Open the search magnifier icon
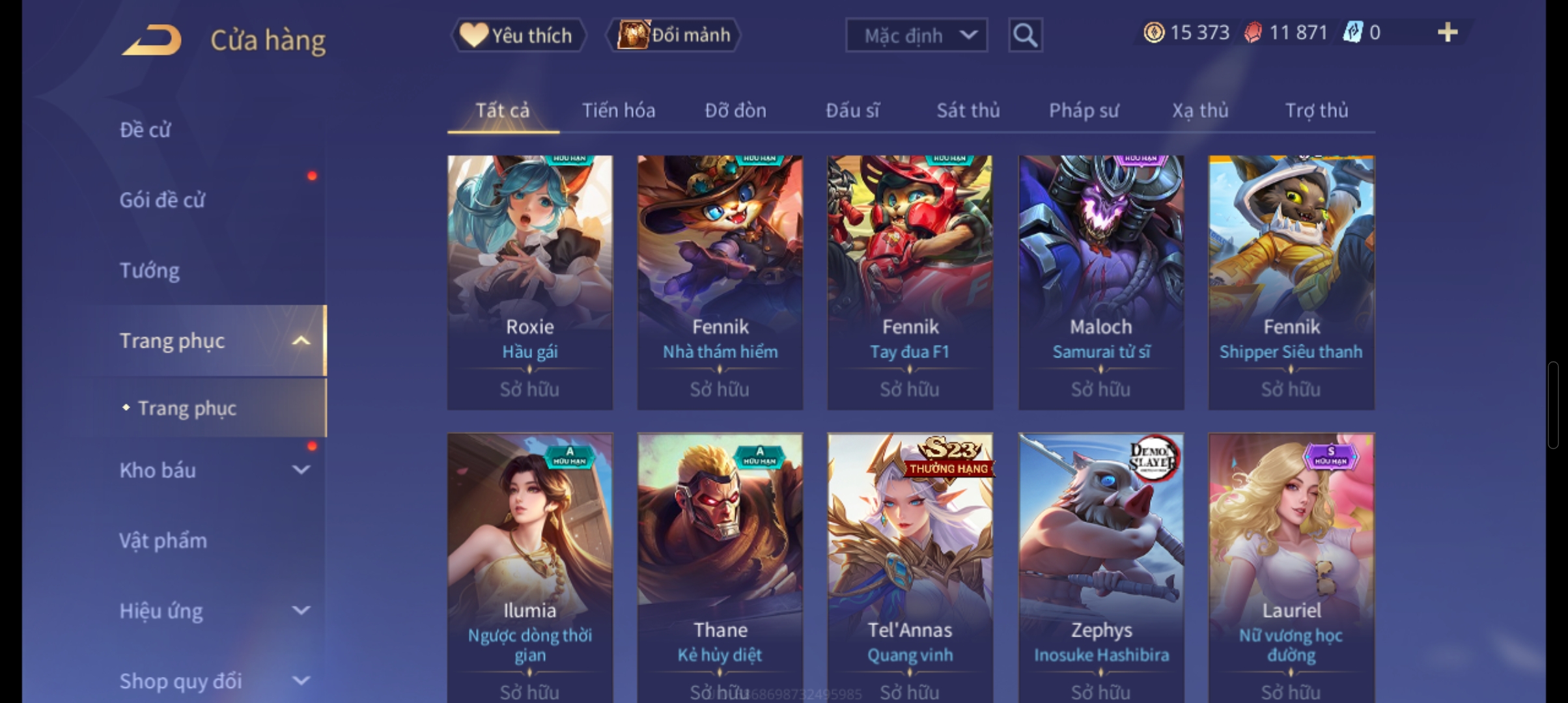 click(x=1025, y=34)
